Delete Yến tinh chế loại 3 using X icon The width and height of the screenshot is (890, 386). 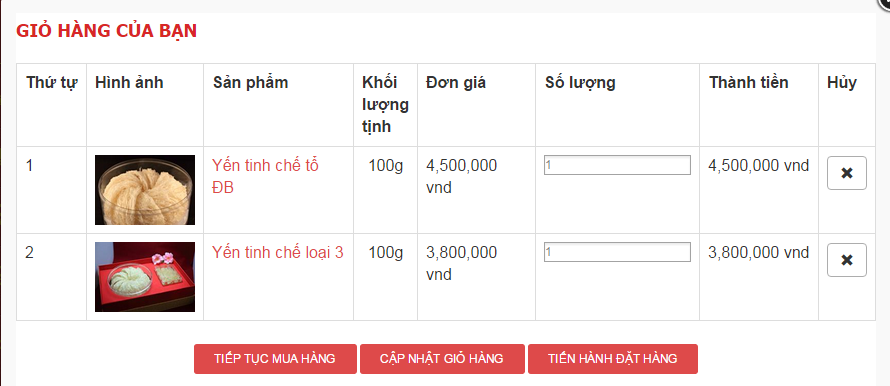click(846, 260)
